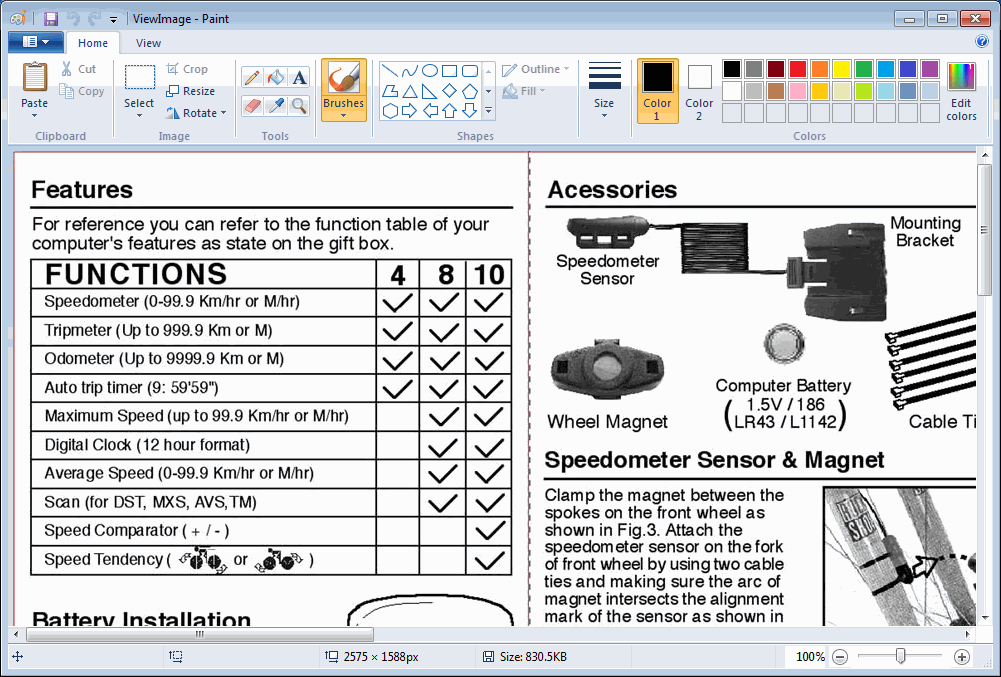The width and height of the screenshot is (1001, 677).
Task: Select the Eraser tool
Action: click(253, 105)
